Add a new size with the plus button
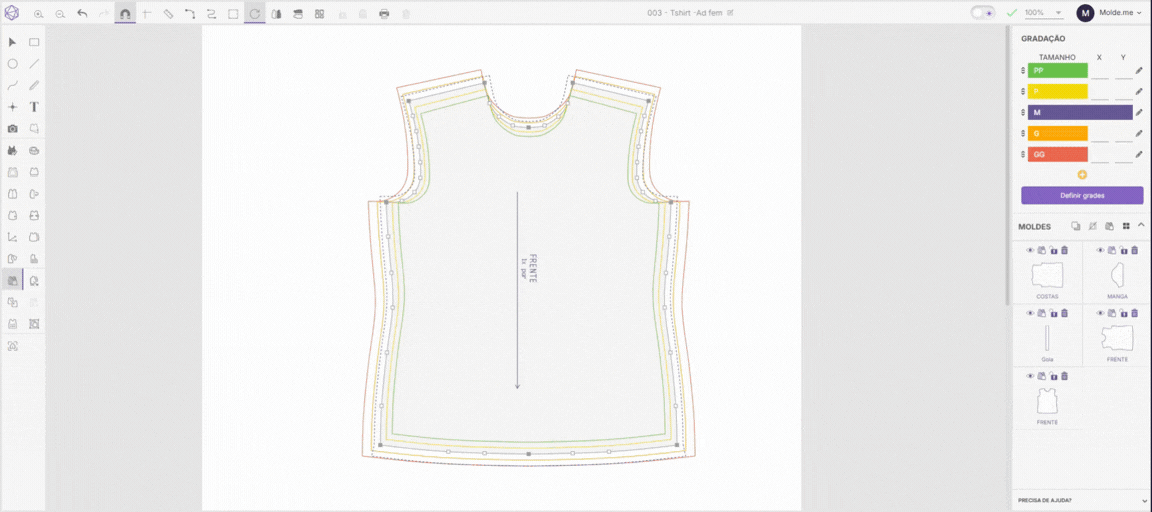Screen dimensions: 1152x512 [x=1082, y=175]
